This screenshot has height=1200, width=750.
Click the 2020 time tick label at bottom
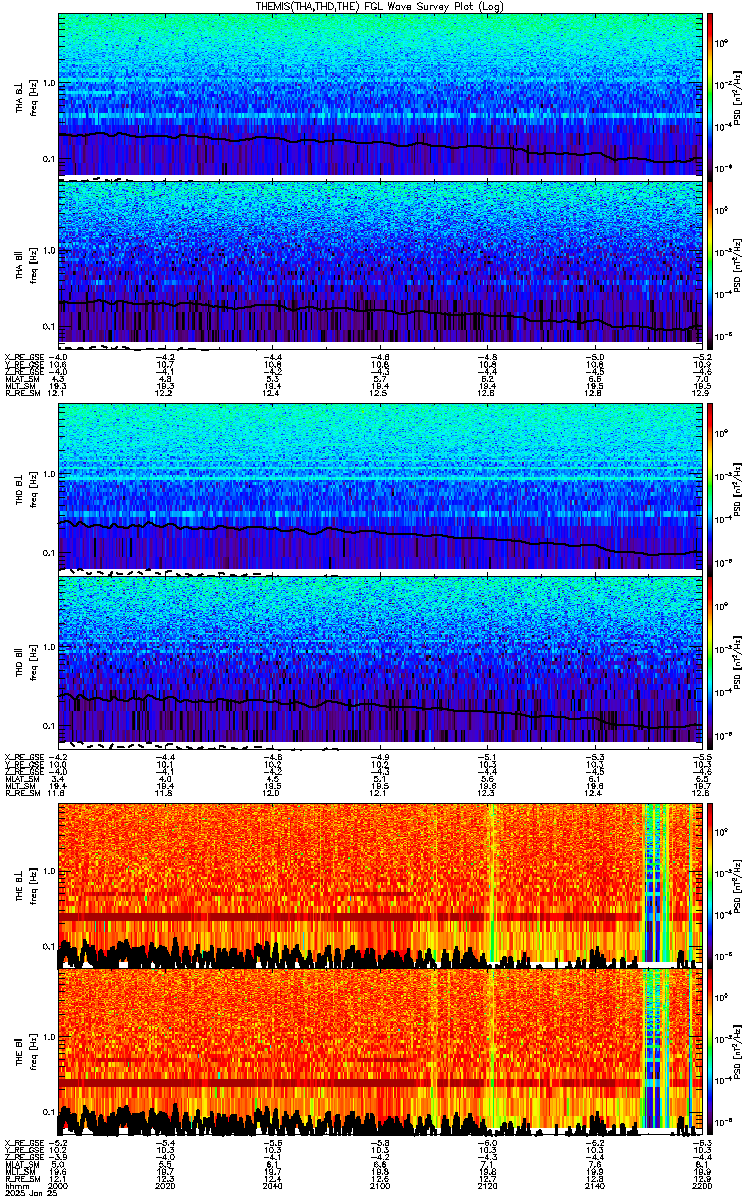pyautogui.click(x=166, y=1185)
